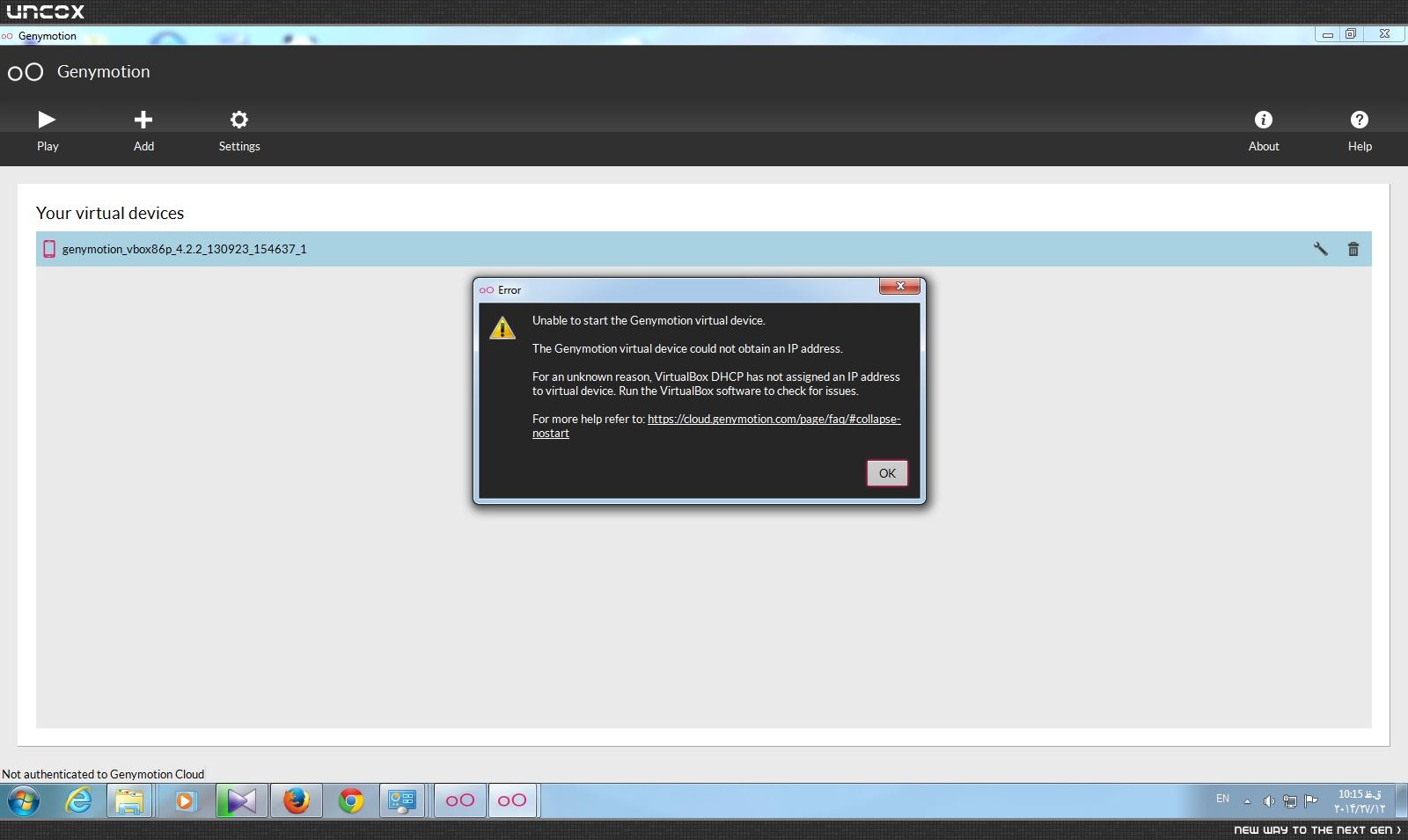The image size is (1408, 840).
Task: Add a new virtual device
Action: [143, 131]
